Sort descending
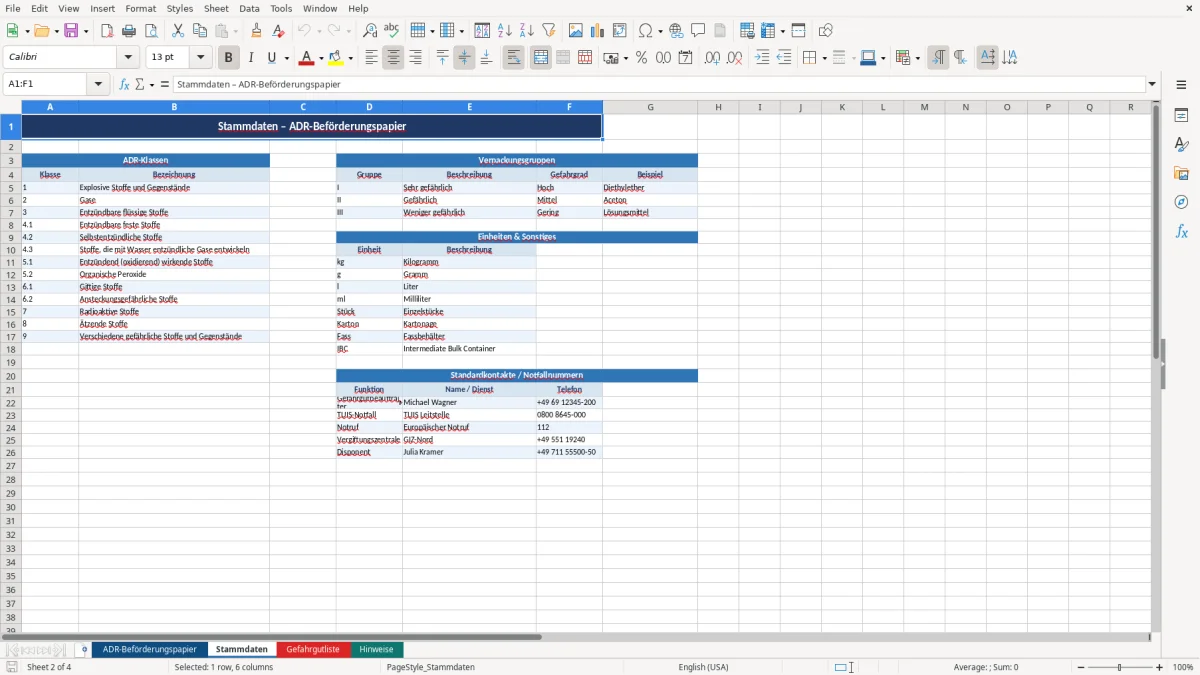Viewport: 1200px width, 675px height. coord(527,31)
